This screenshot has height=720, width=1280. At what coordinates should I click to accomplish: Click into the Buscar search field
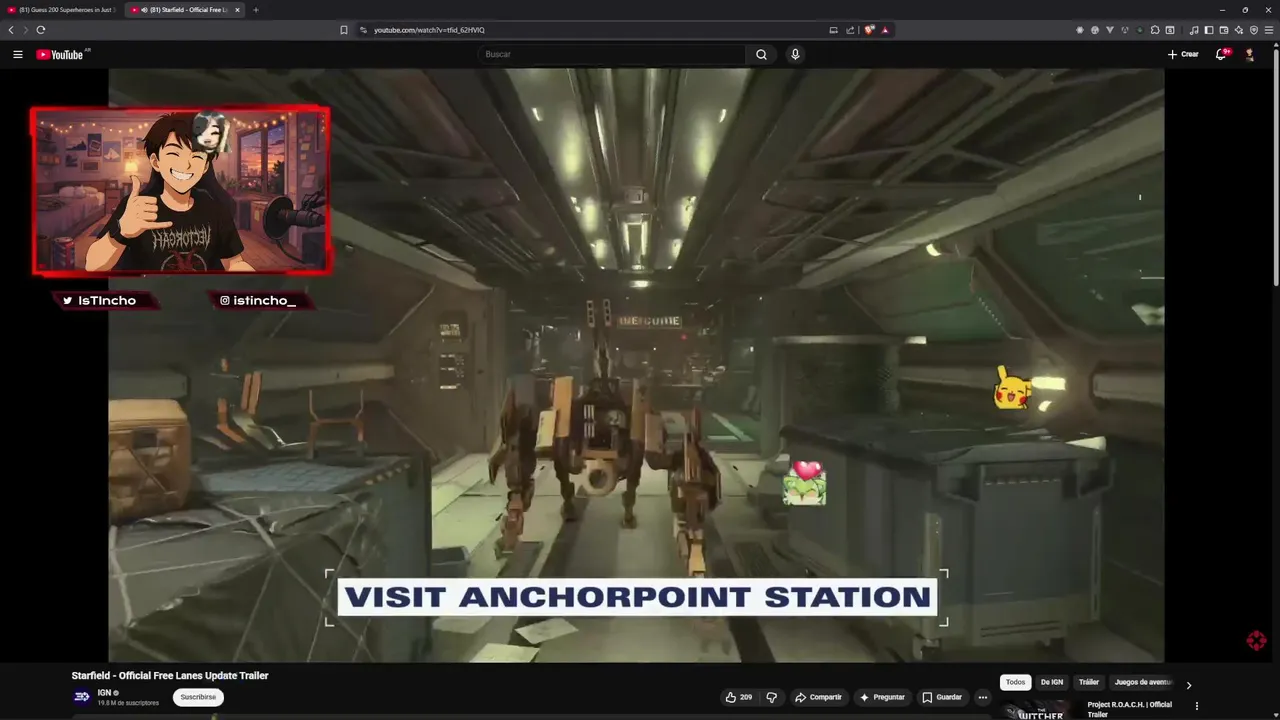click(612, 54)
